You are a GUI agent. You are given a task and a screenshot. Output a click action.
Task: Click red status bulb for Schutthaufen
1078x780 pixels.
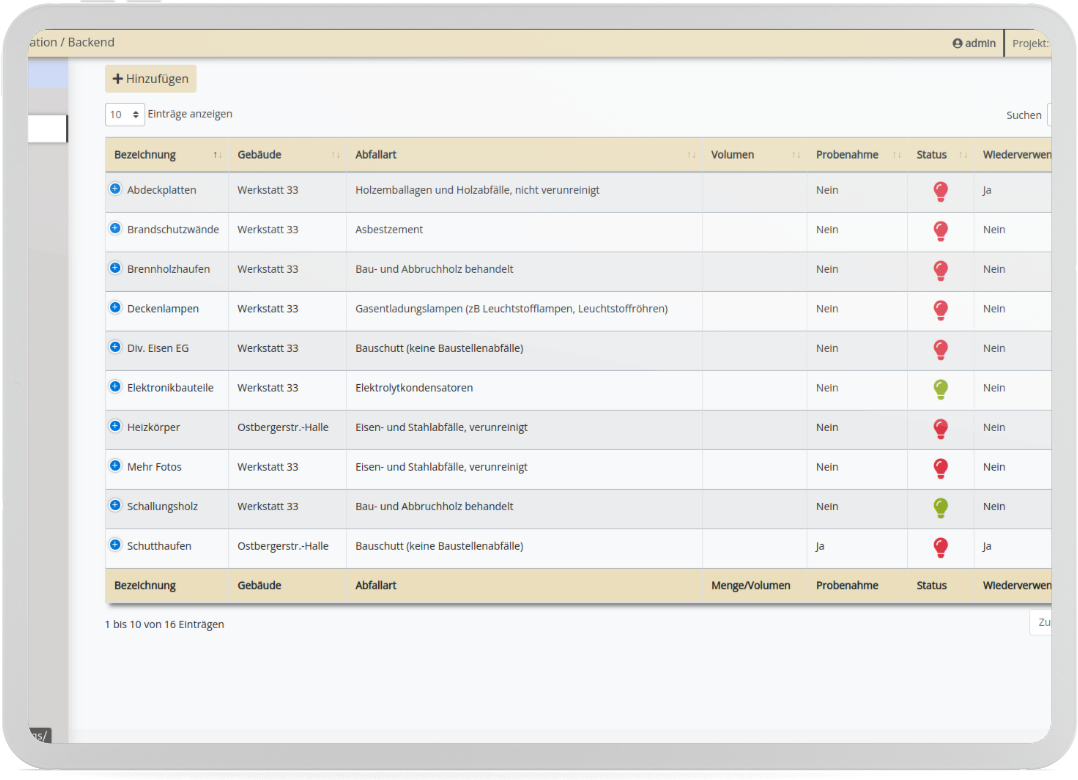tap(940, 547)
